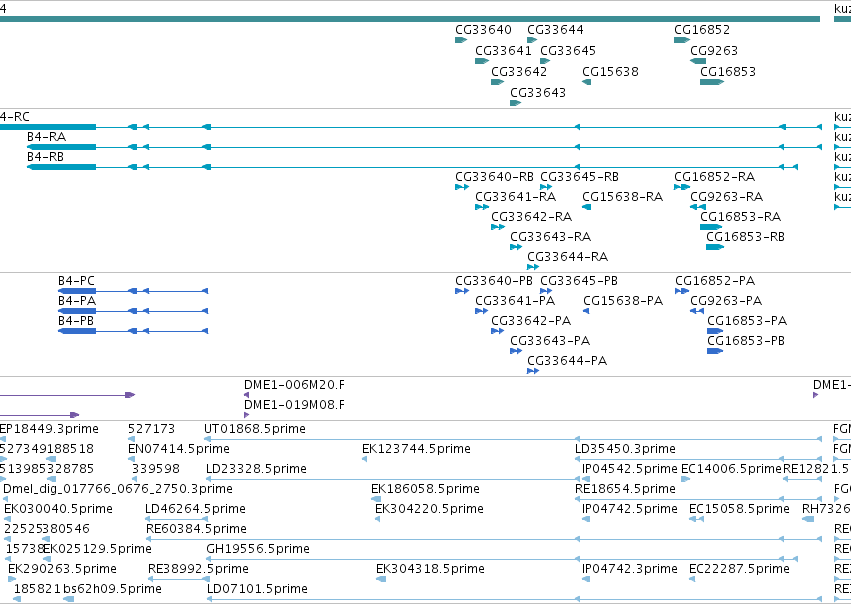Click the CG9263 gene label
Viewport: 851px width, 604px height.
tap(714, 50)
